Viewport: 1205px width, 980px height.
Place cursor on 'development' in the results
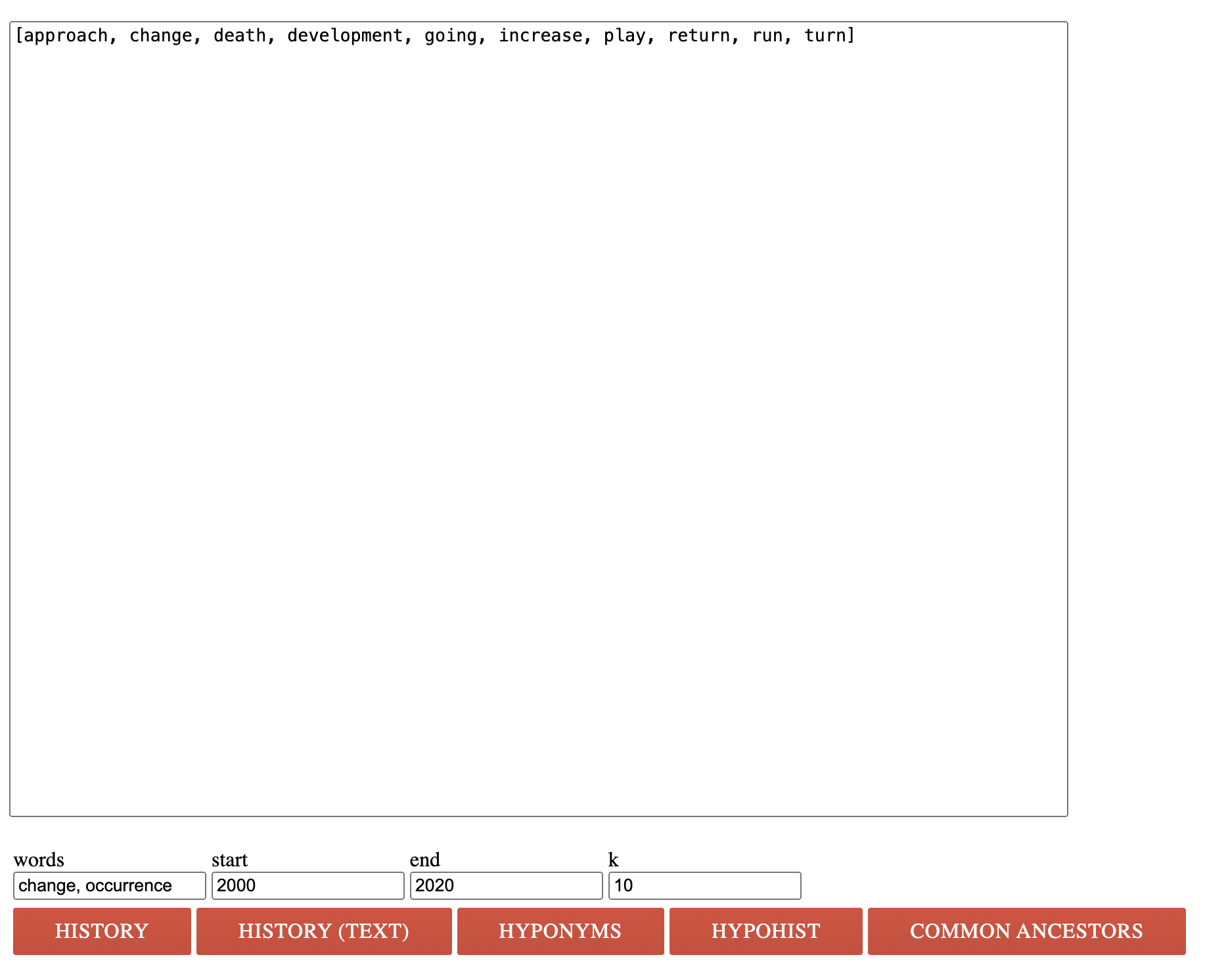(345, 35)
